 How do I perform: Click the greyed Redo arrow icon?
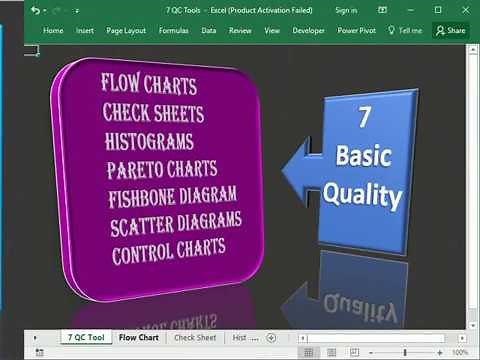pyautogui.click(x=56, y=11)
